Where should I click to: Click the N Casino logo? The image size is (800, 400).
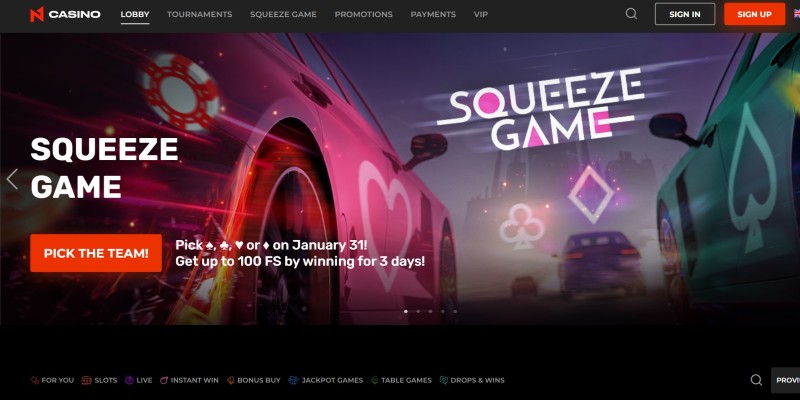tap(65, 14)
